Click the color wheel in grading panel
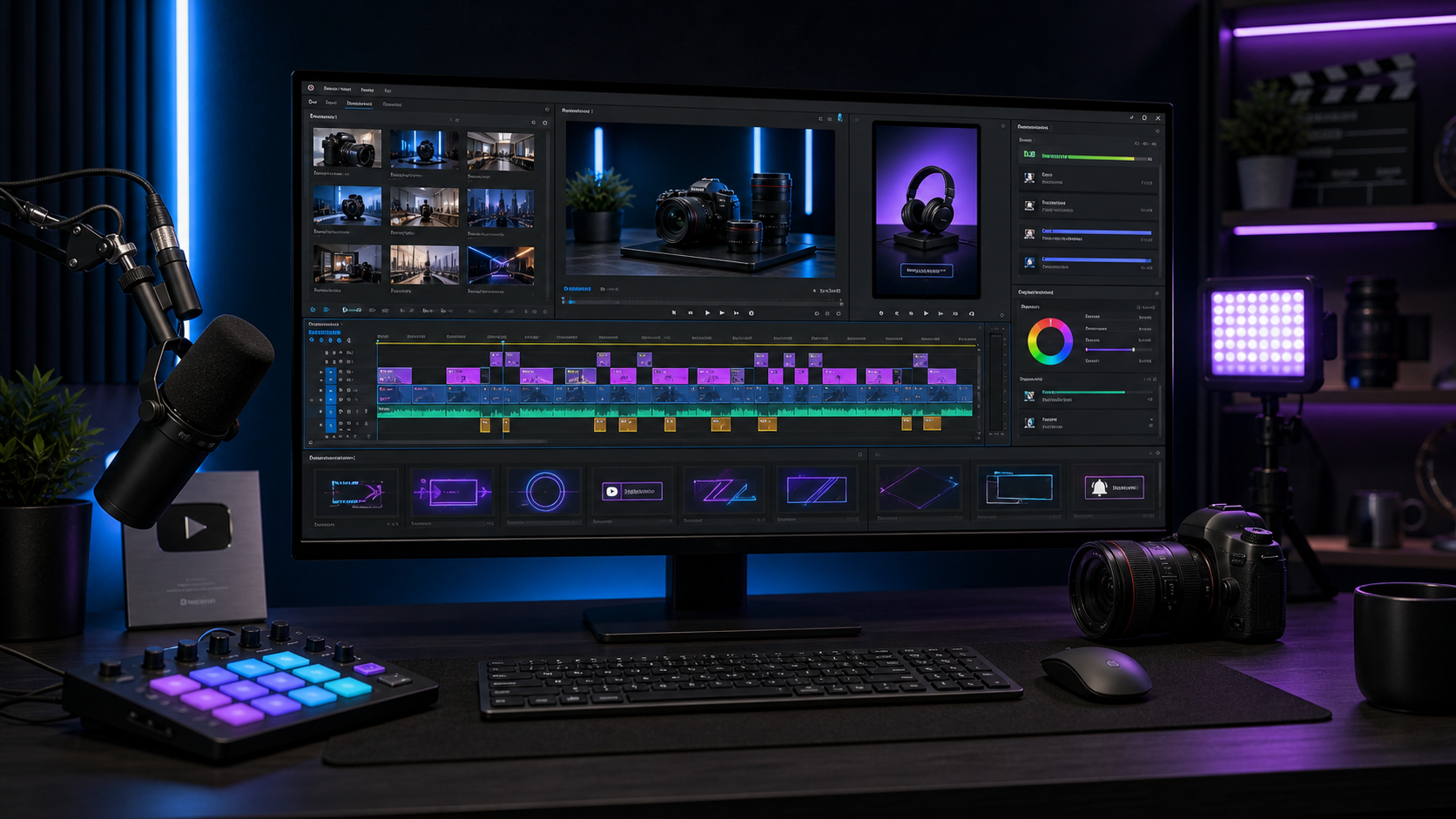This screenshot has width=1456, height=819. [1050, 341]
